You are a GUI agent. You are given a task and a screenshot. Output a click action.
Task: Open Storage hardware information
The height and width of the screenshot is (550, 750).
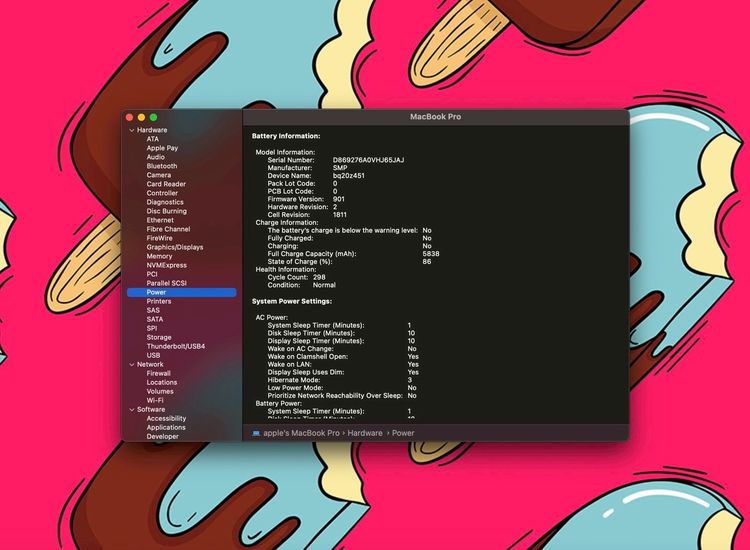pyautogui.click(x=159, y=337)
